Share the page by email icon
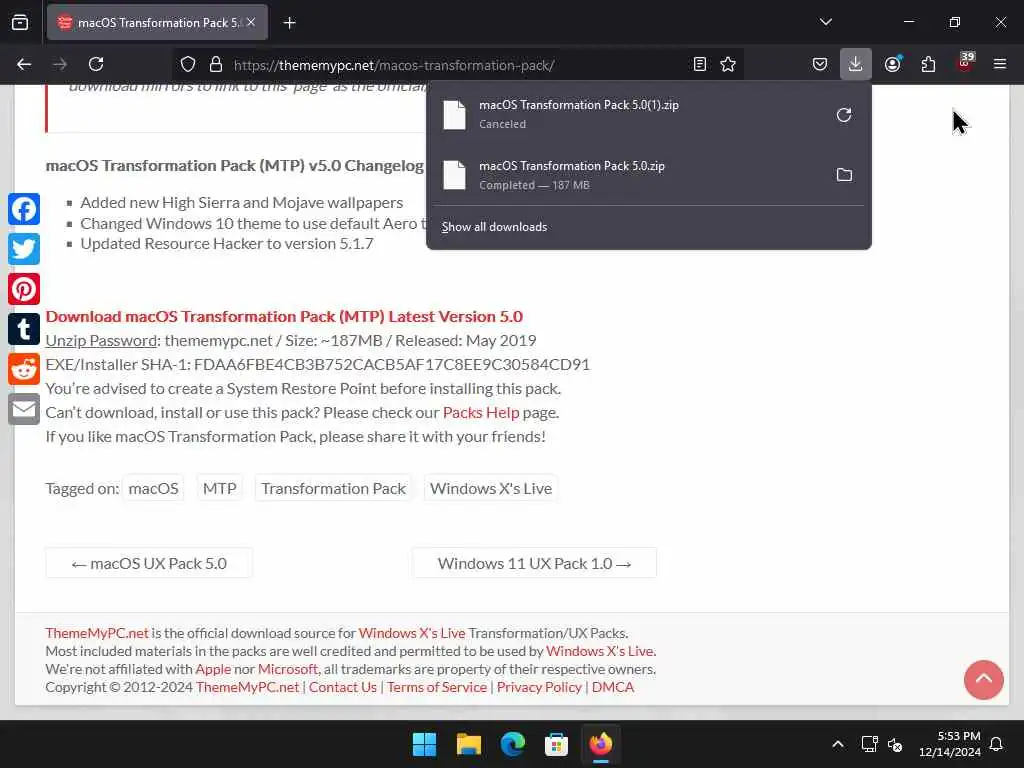 pos(24,409)
